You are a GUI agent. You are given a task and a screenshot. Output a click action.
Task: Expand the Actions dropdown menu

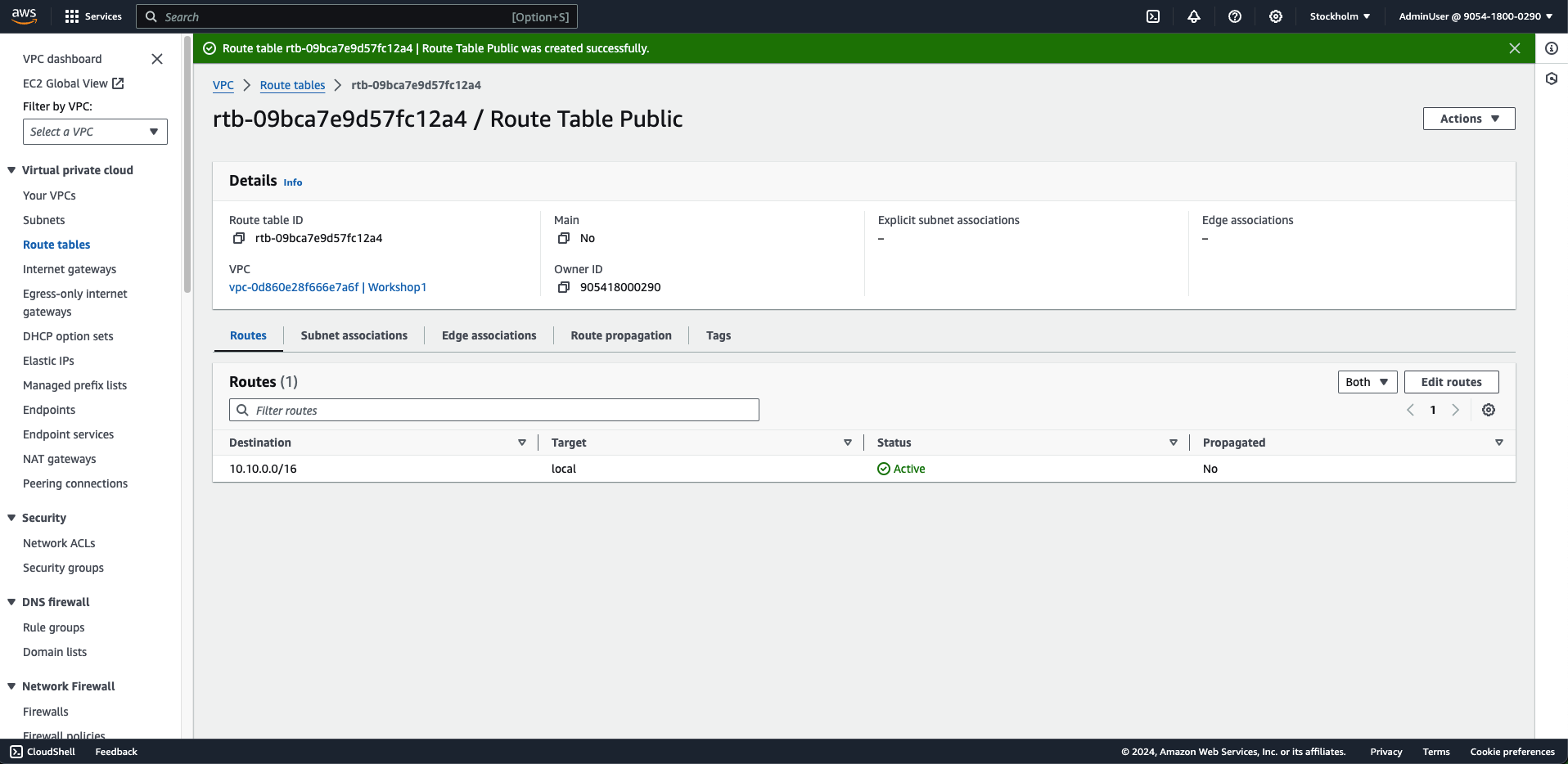(x=1469, y=119)
